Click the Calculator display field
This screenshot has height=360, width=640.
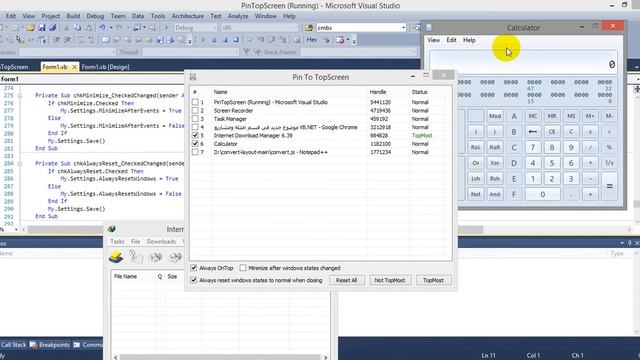click(523, 62)
